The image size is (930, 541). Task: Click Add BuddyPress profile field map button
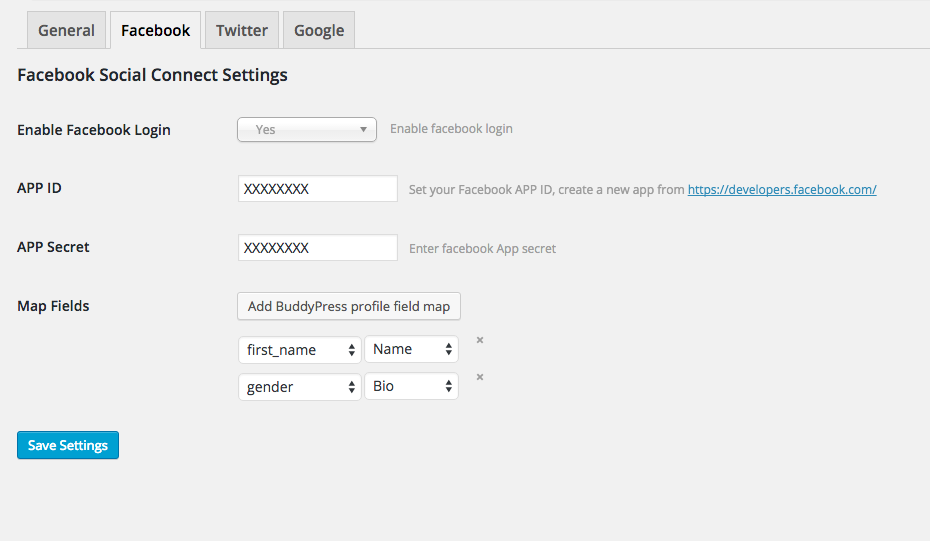(x=349, y=306)
